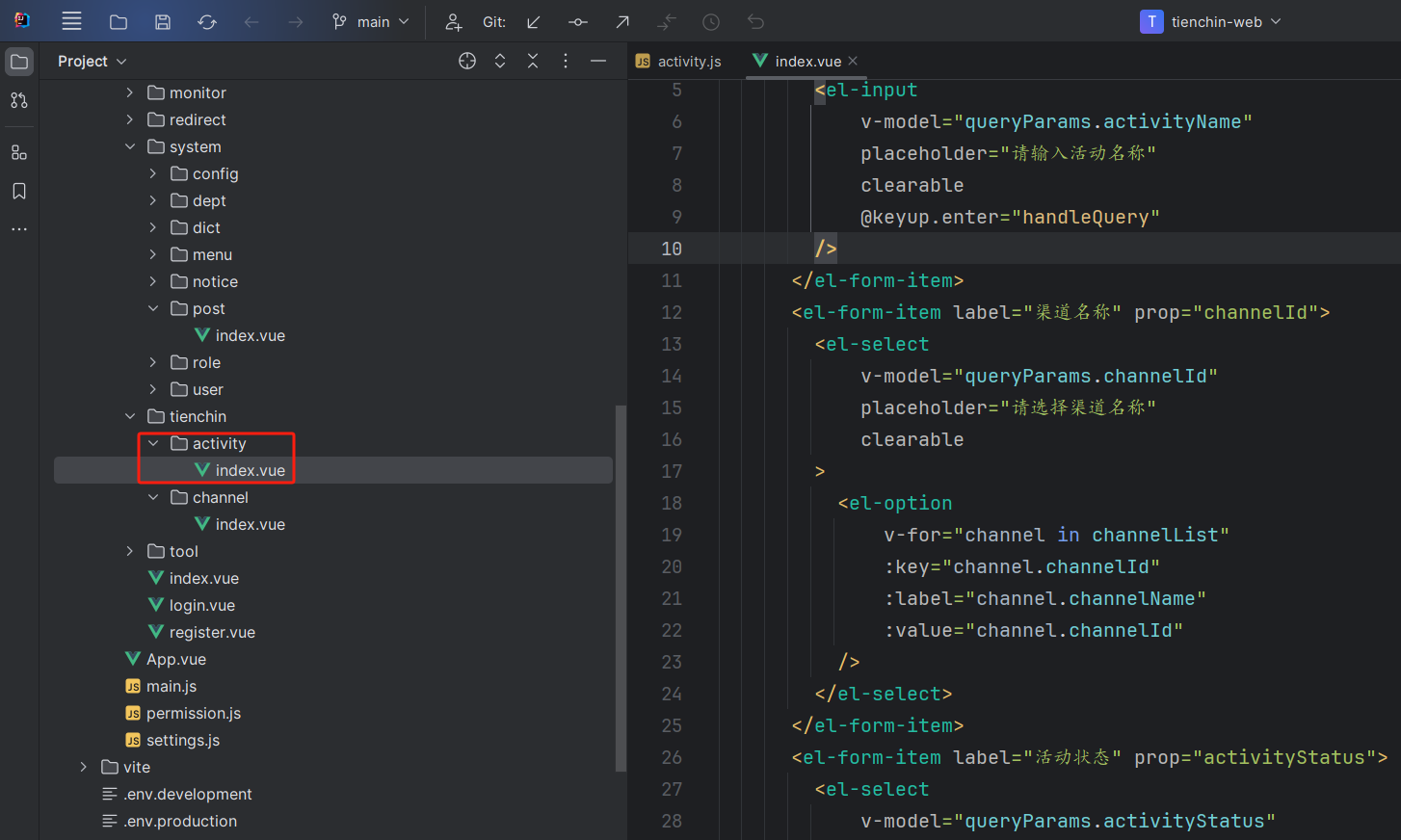Expand the menu folder
The width and height of the screenshot is (1401, 840).
(153, 254)
